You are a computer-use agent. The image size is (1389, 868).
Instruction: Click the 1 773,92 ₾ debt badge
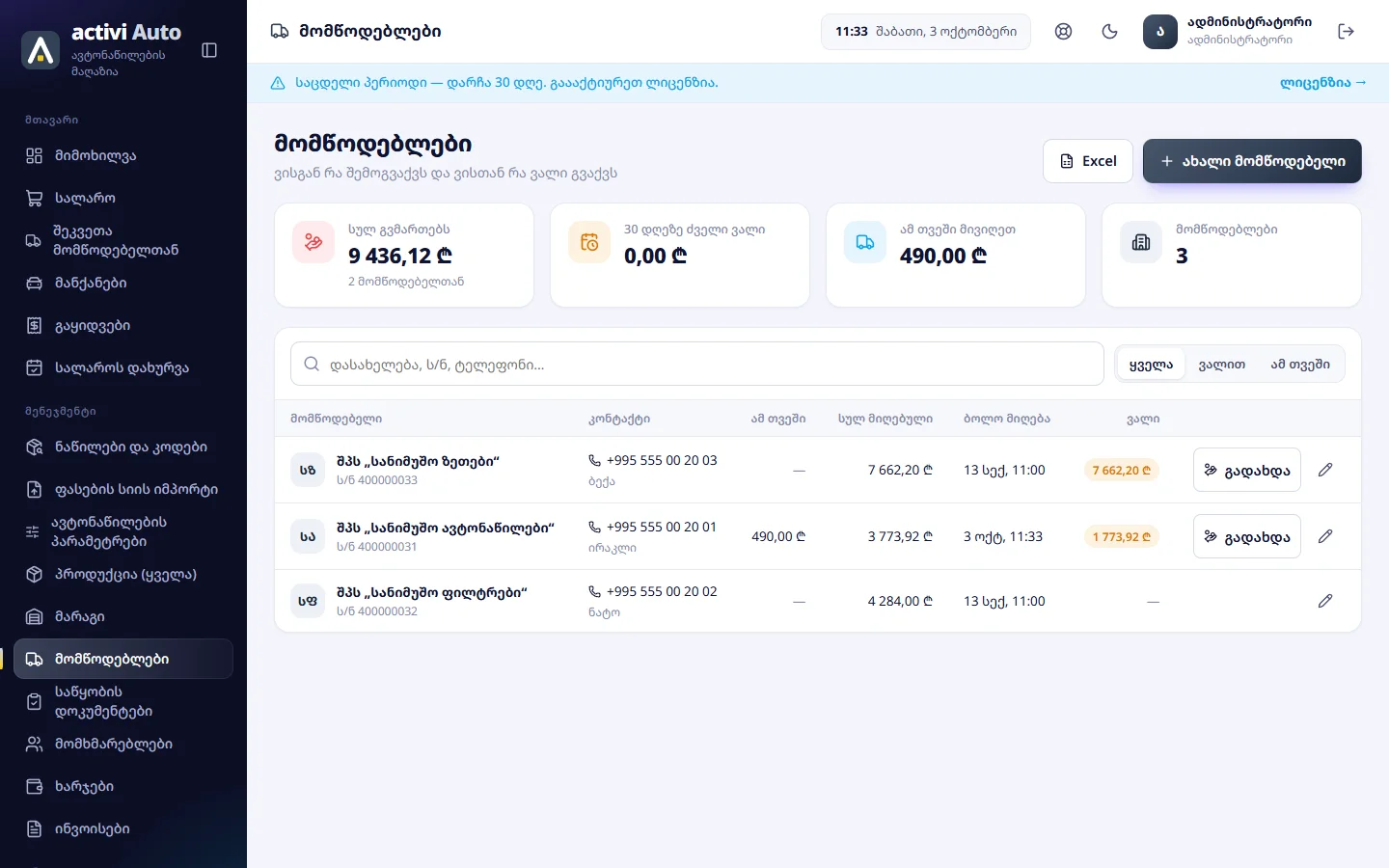point(1122,537)
